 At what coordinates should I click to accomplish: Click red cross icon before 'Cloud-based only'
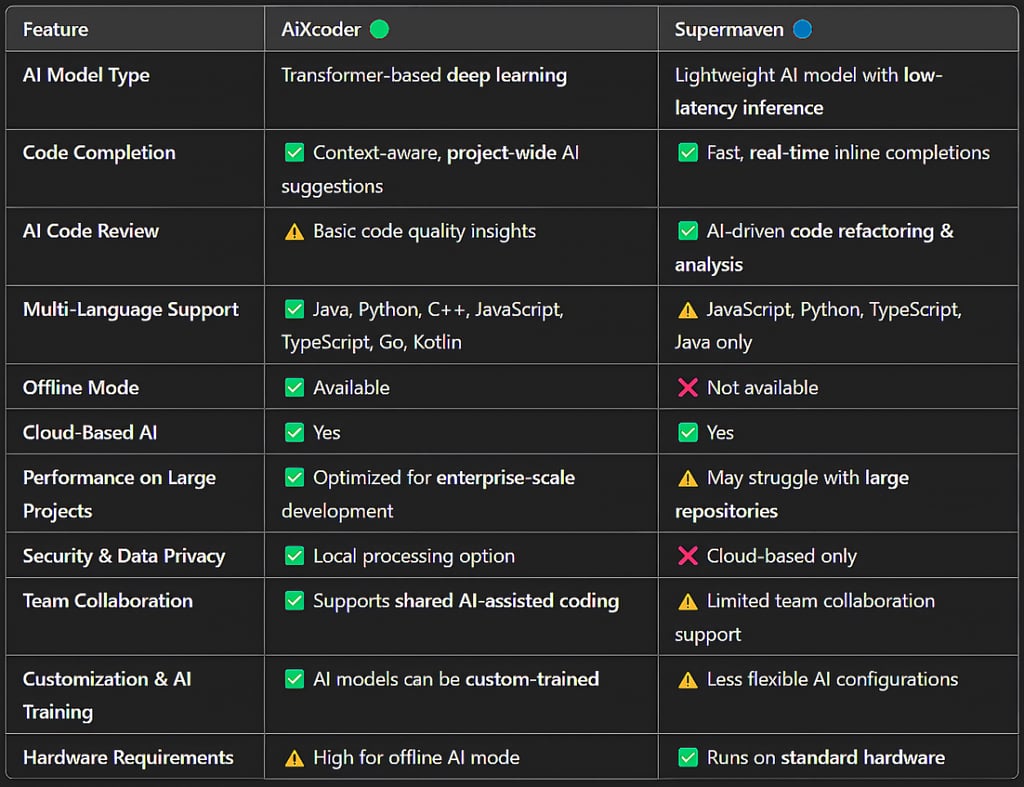click(688, 556)
